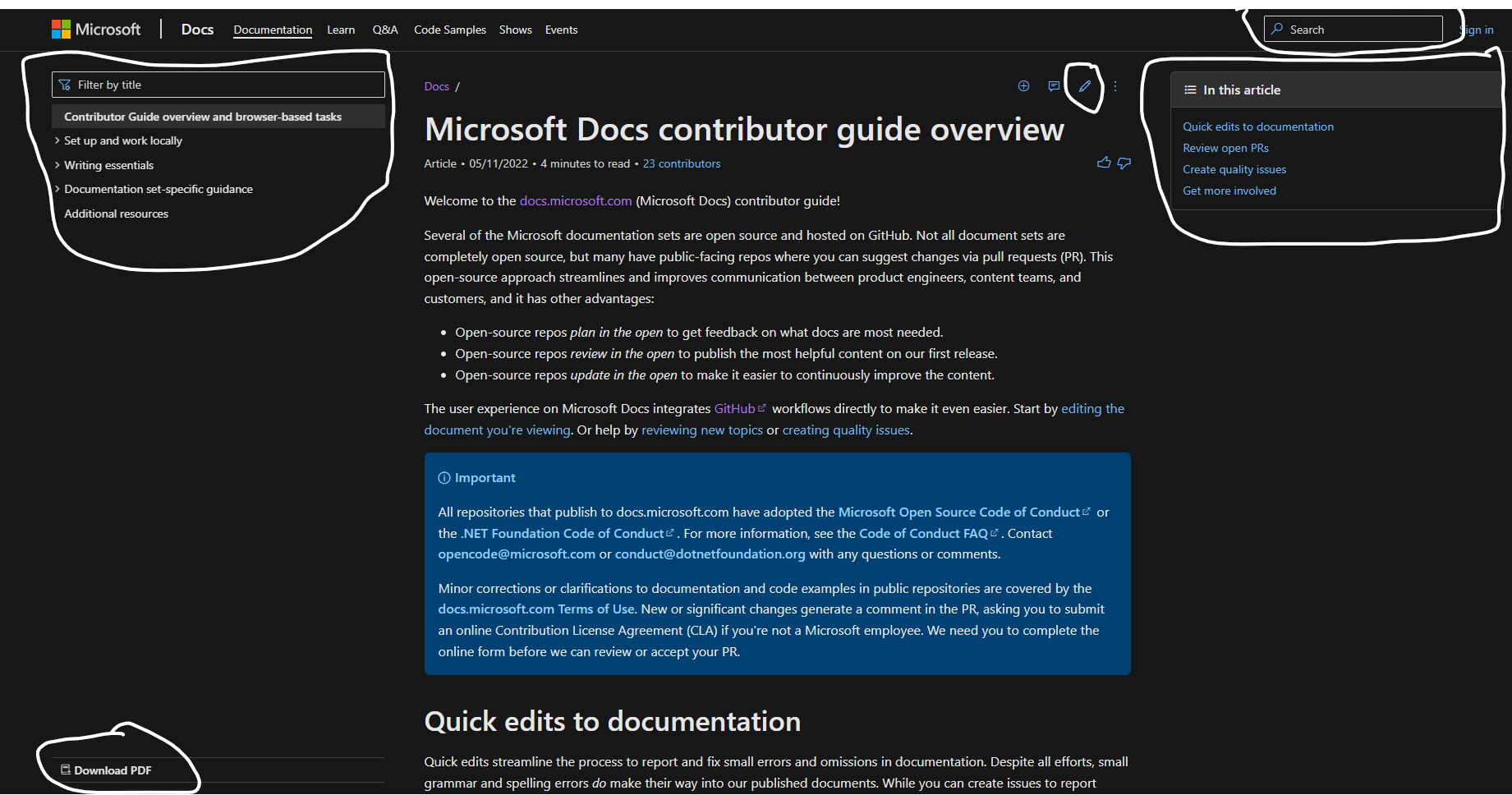Follow 'editing the document you're viewing' link
The height and width of the screenshot is (795, 1512).
[x=1092, y=408]
